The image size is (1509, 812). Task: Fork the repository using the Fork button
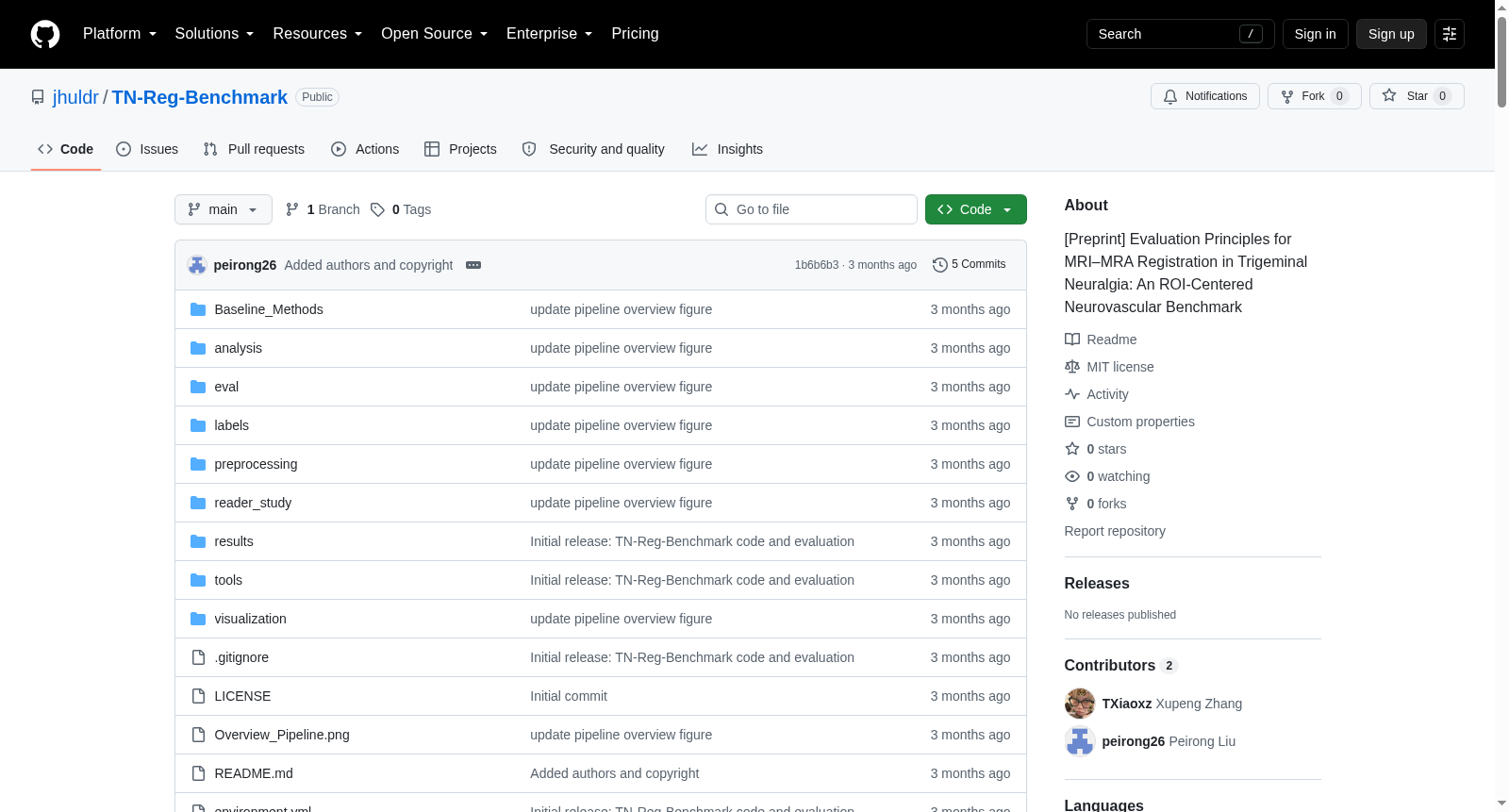(1314, 96)
